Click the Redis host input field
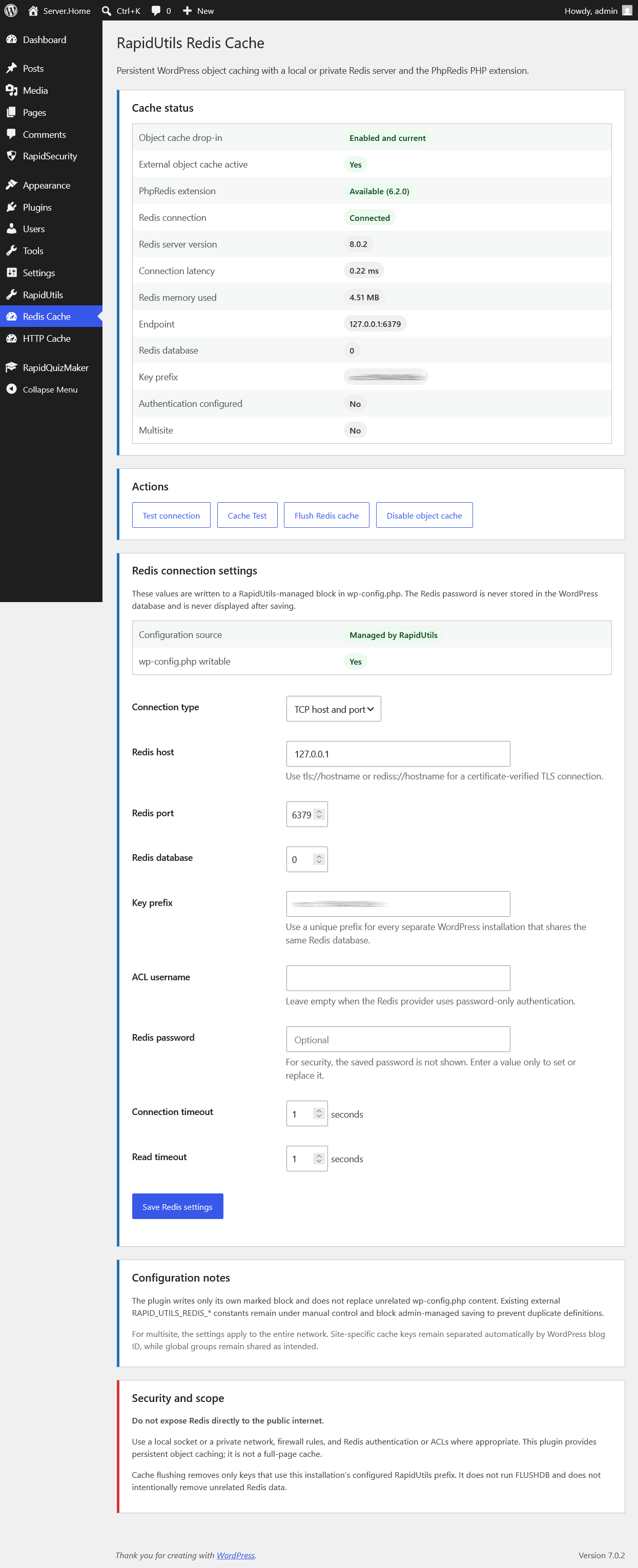The height and width of the screenshot is (1568, 638). pyautogui.click(x=398, y=754)
